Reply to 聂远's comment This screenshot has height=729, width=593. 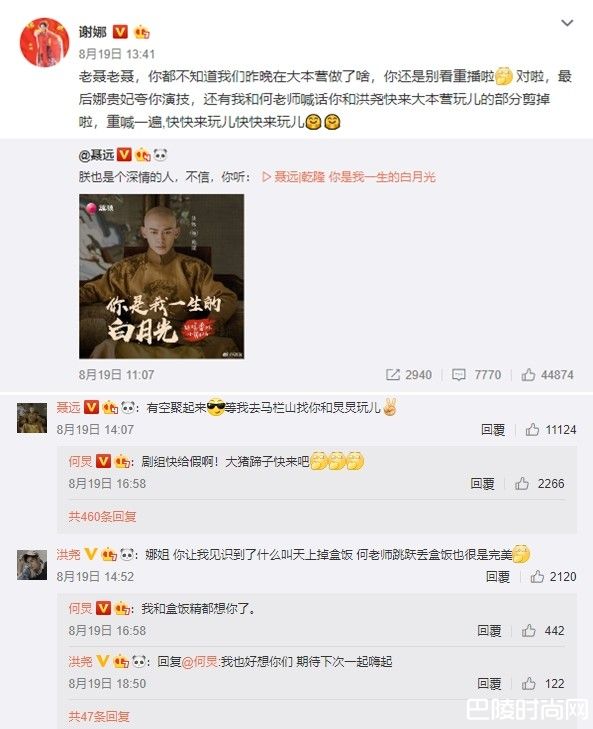pos(493,430)
